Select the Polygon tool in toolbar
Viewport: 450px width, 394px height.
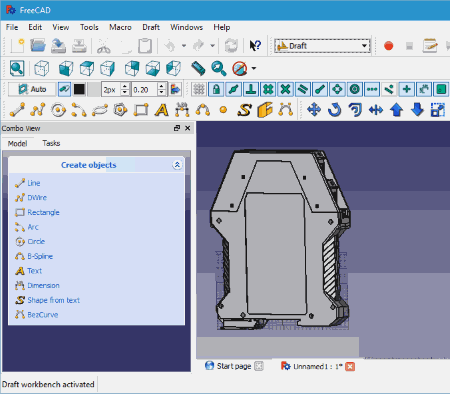pyautogui.click(x=120, y=110)
